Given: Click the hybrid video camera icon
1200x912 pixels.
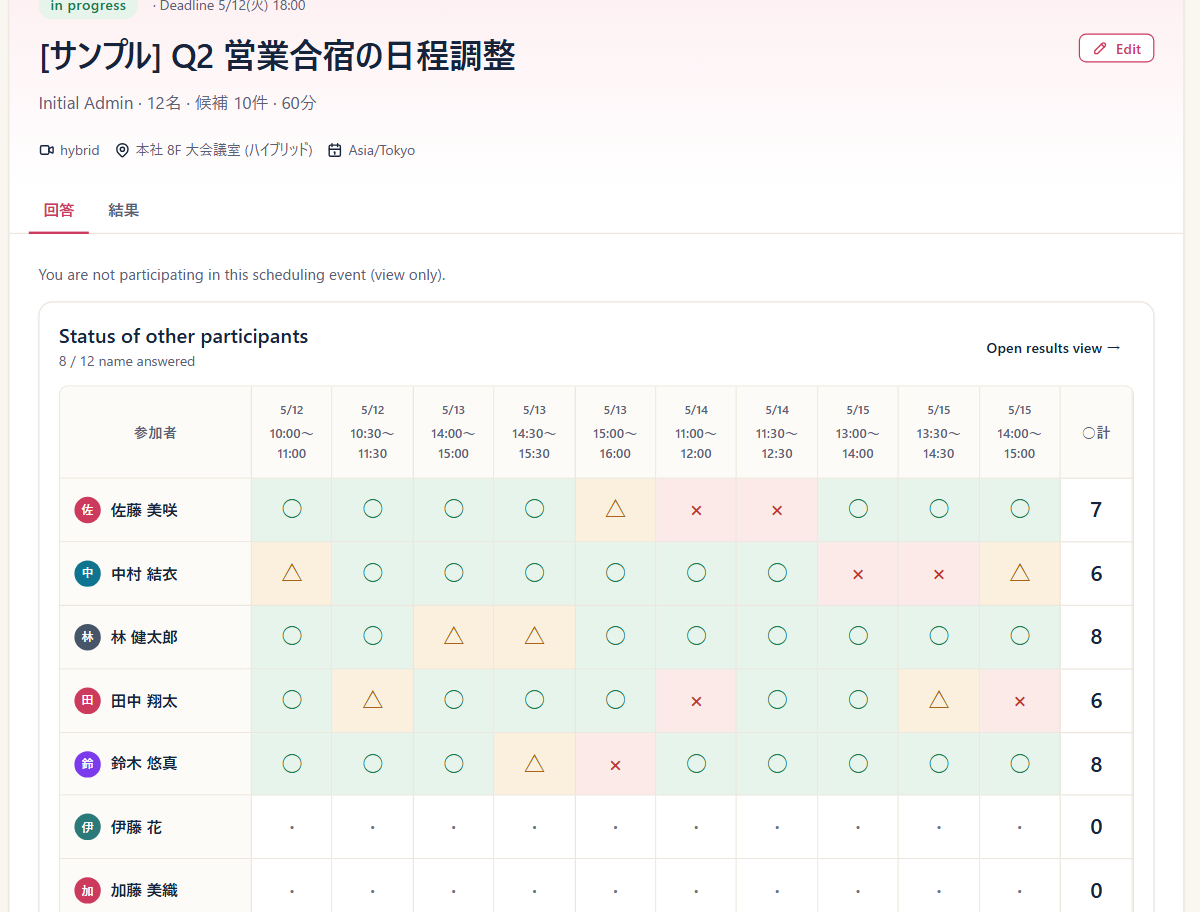Looking at the screenshot, I should [46, 150].
